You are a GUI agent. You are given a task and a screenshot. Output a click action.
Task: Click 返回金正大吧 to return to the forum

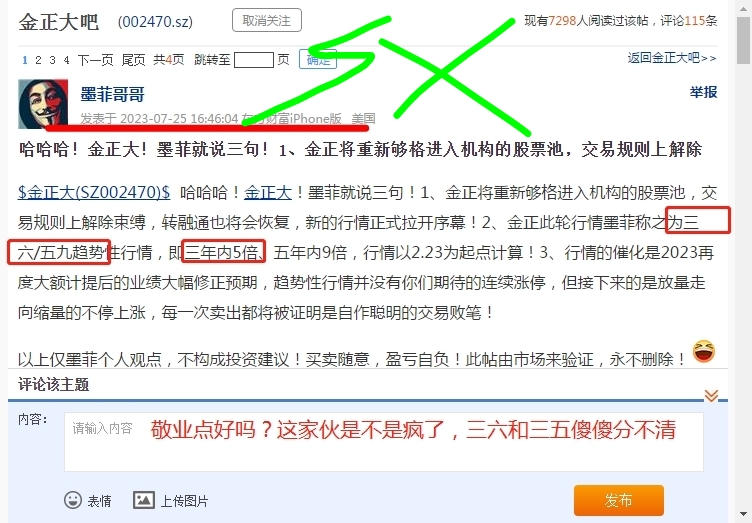672,58
